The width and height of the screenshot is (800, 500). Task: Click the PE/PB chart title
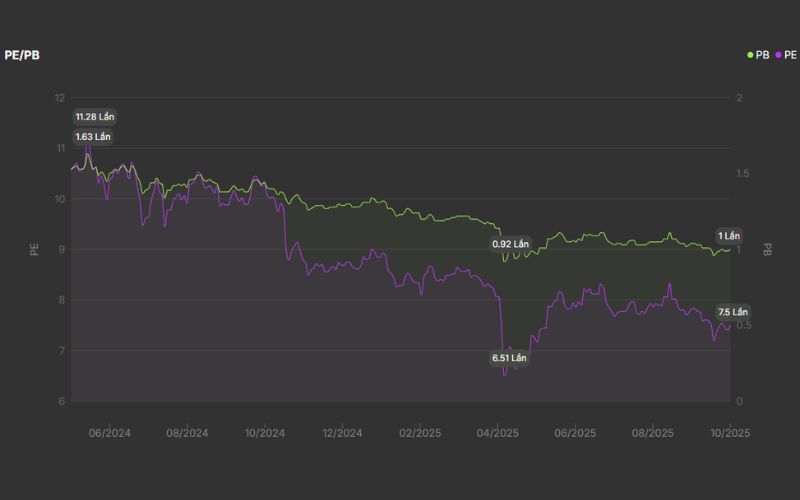[x=20, y=55]
